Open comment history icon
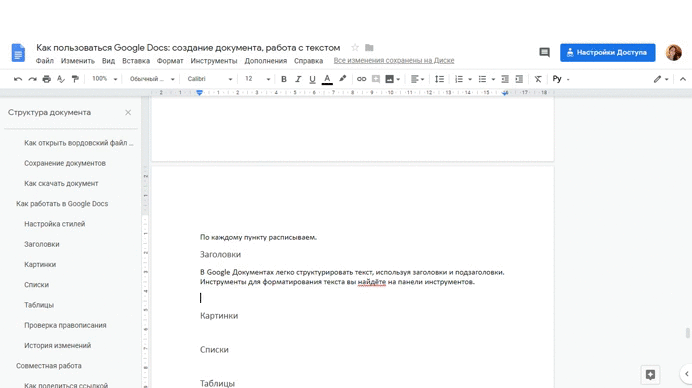 point(545,53)
